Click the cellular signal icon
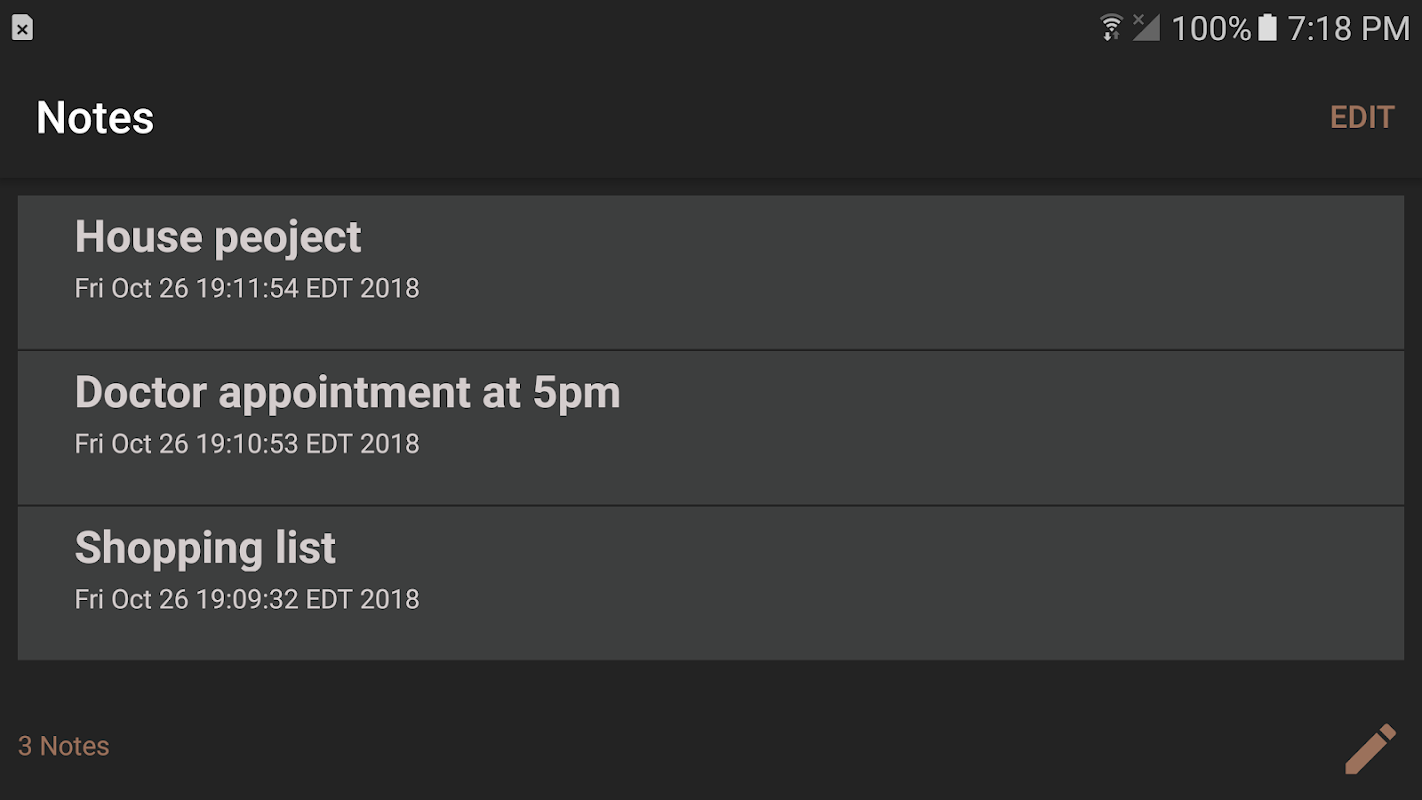Viewport: 1422px width, 800px height. pos(1146,27)
